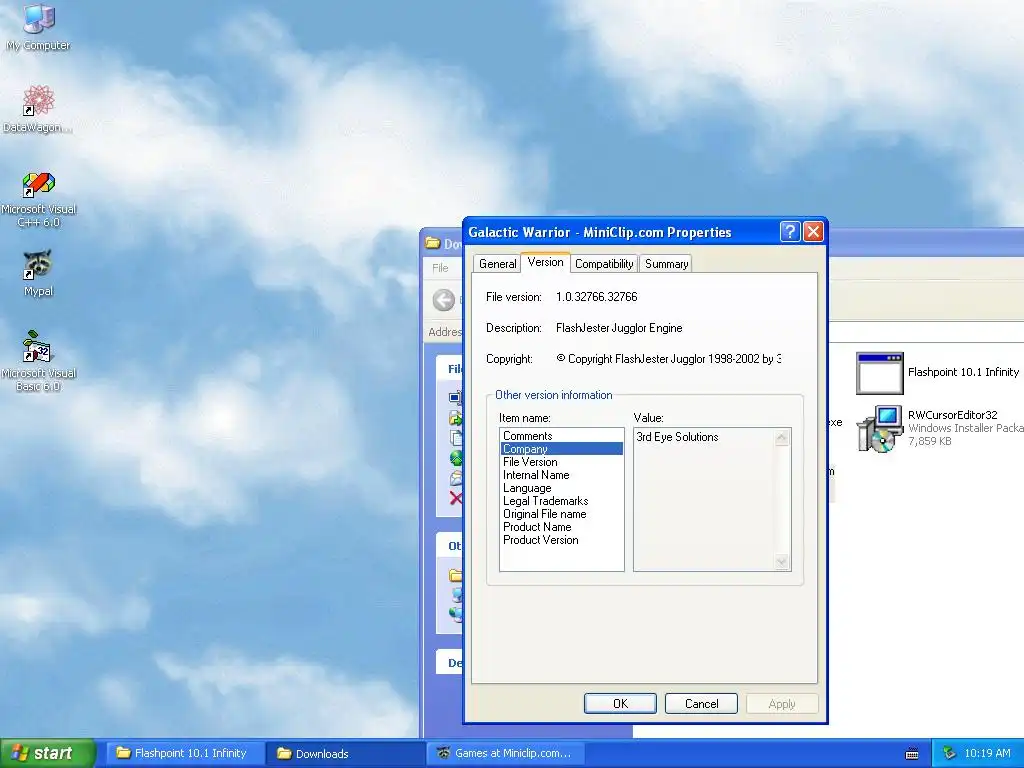Switch to the Summary tab

(x=666, y=264)
